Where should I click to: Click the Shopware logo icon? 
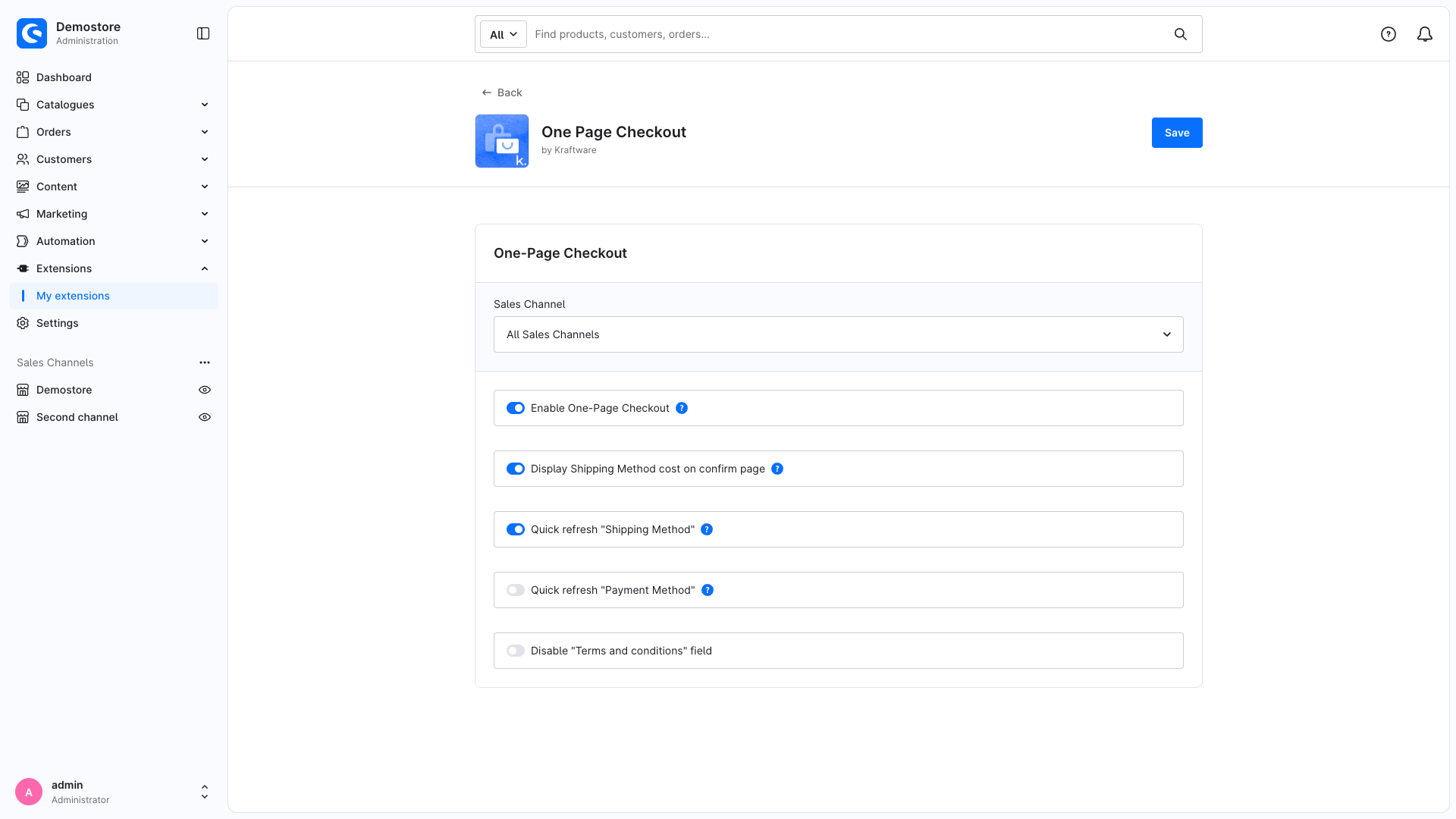[x=32, y=33]
